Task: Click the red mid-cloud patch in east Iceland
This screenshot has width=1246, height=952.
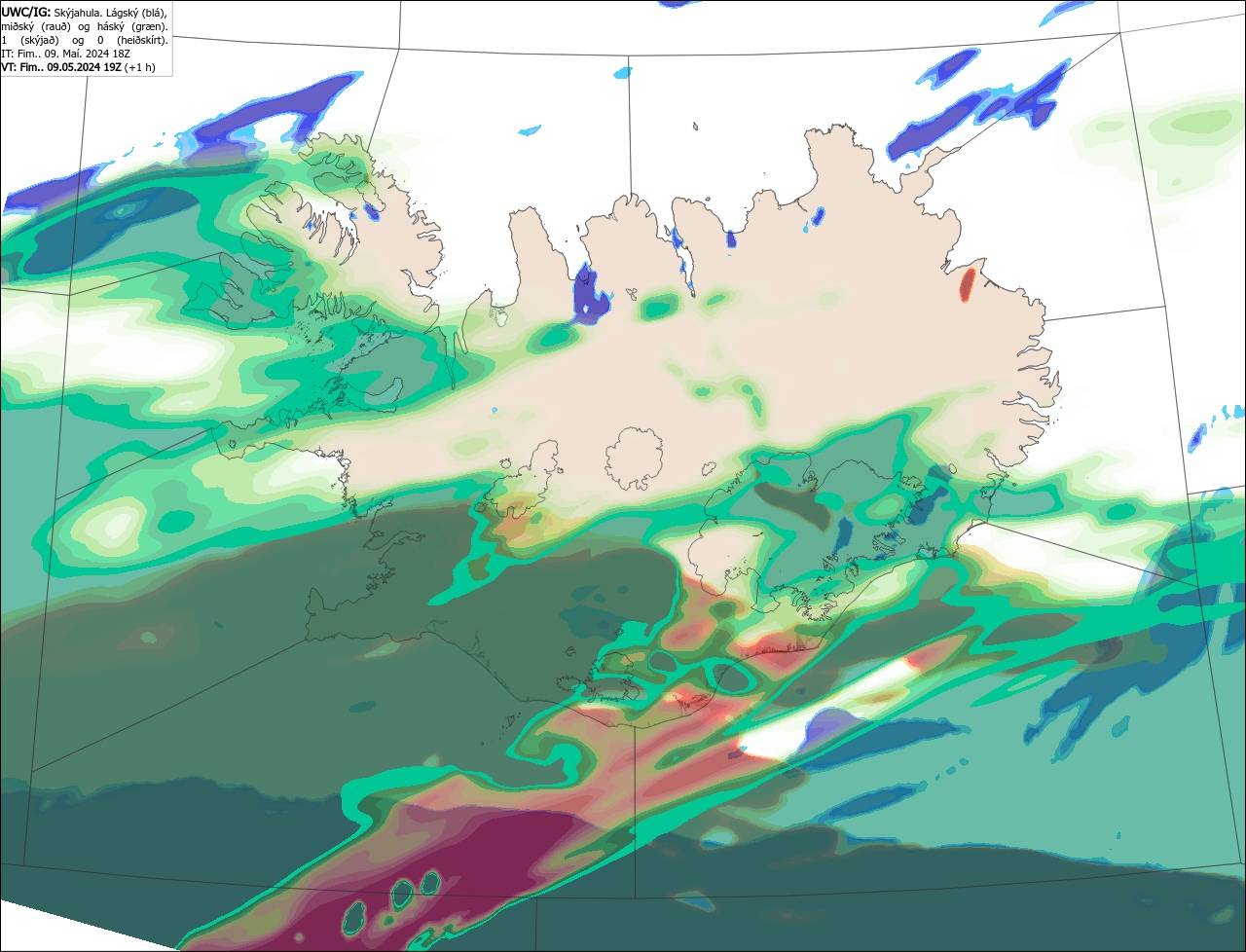Action: click(x=967, y=284)
